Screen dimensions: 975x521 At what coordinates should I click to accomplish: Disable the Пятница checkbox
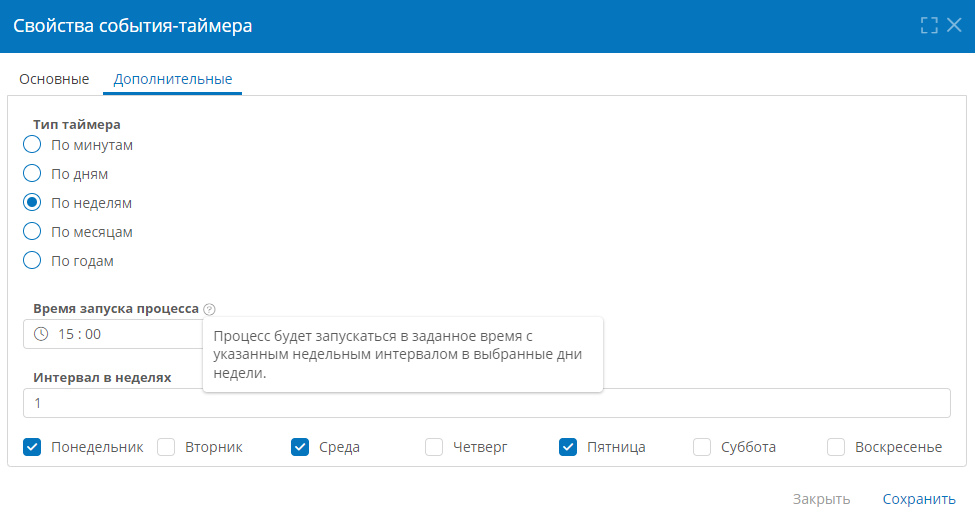tap(568, 447)
